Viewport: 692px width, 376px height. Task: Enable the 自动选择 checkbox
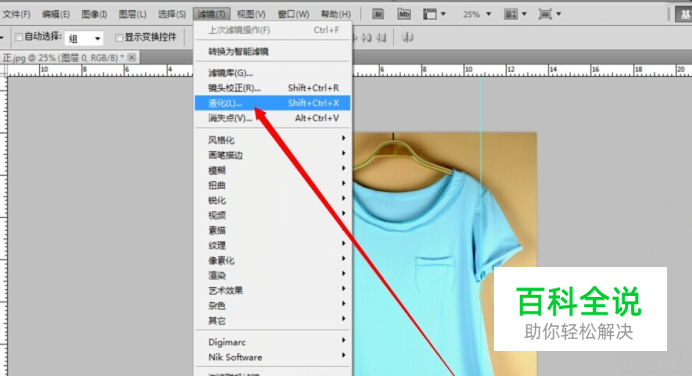pyautogui.click(x=19, y=37)
